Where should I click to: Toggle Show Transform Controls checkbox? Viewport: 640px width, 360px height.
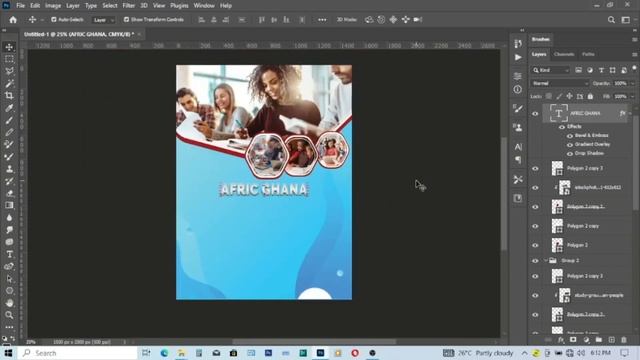coord(126,20)
